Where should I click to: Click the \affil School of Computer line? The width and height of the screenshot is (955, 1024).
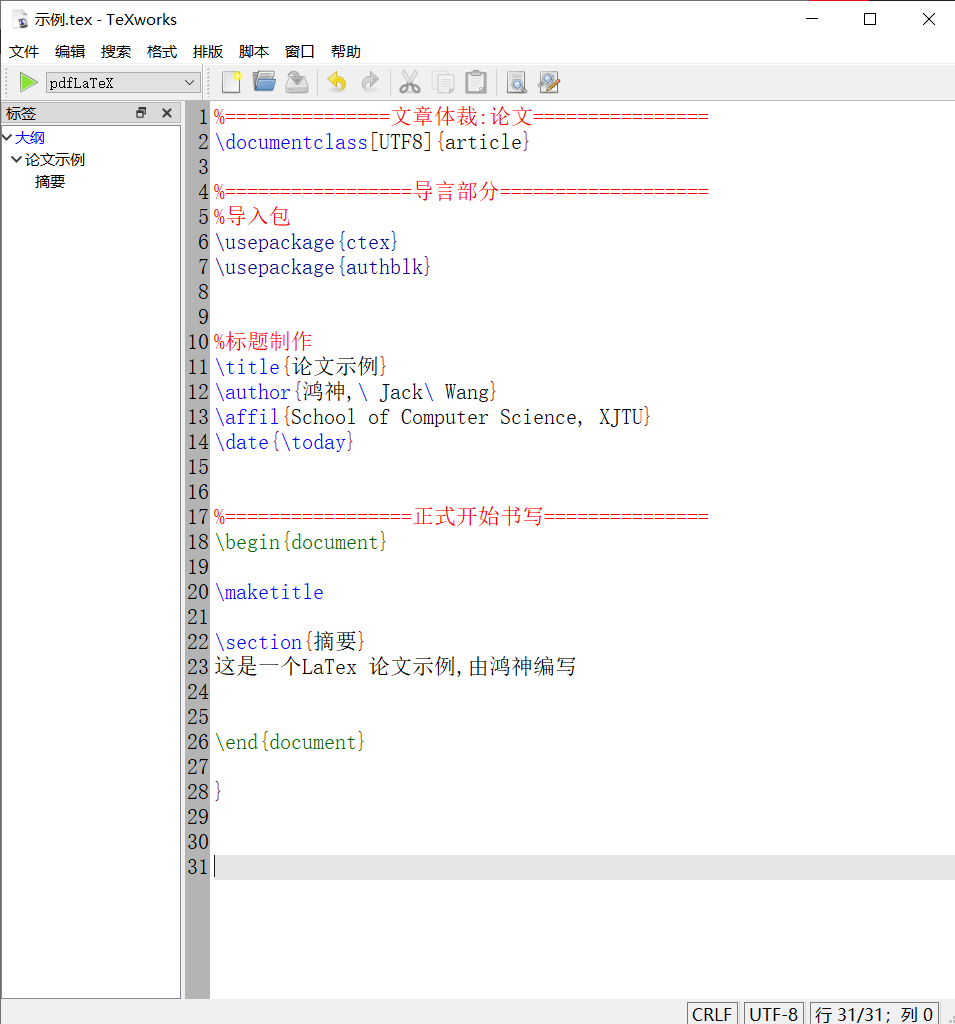(432, 417)
